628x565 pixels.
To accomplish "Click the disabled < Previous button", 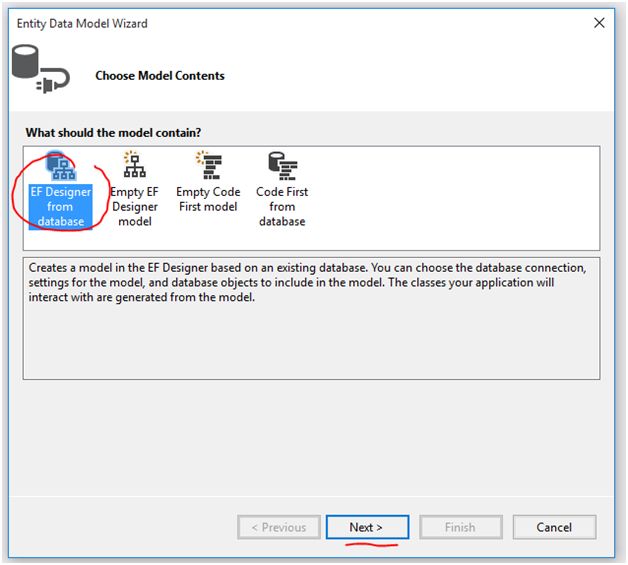I will pos(279,527).
